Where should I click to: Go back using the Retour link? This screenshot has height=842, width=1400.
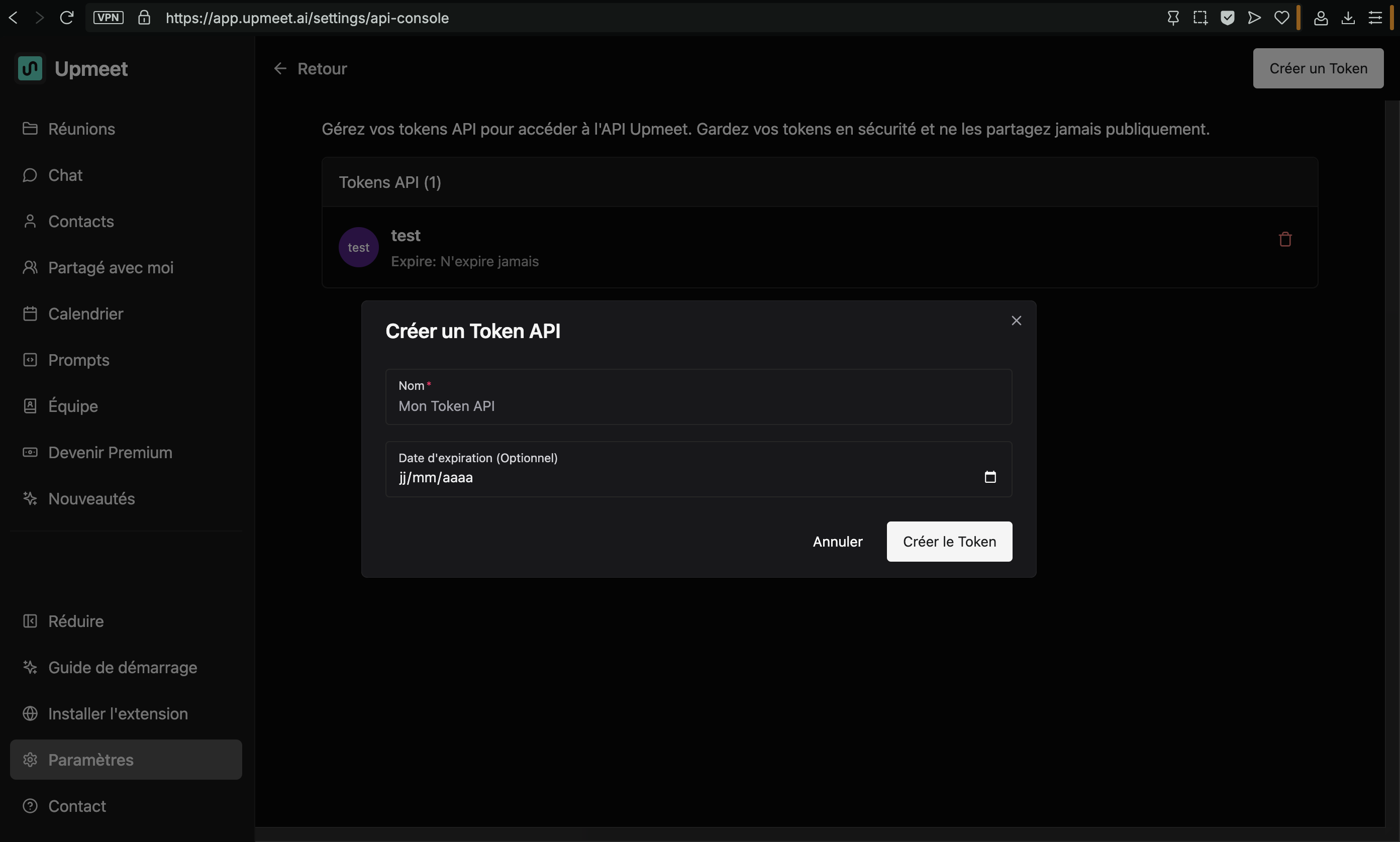(310, 69)
